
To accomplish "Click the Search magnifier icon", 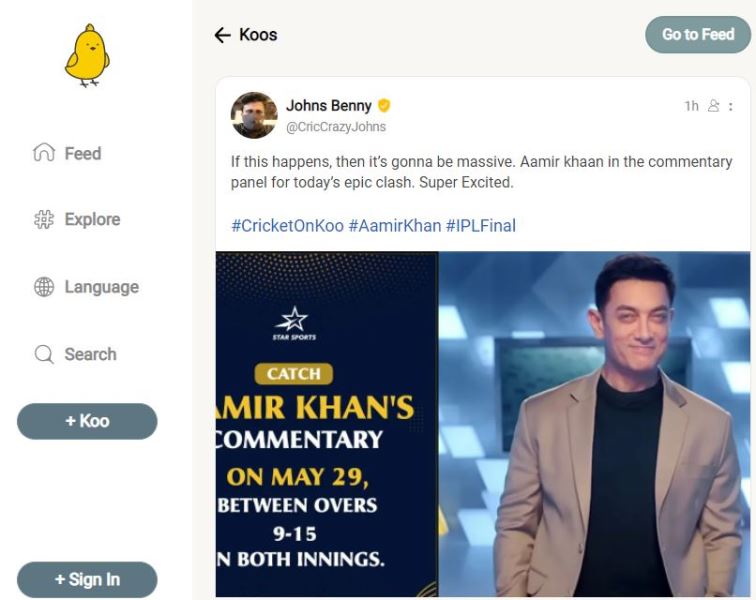I will (x=44, y=354).
